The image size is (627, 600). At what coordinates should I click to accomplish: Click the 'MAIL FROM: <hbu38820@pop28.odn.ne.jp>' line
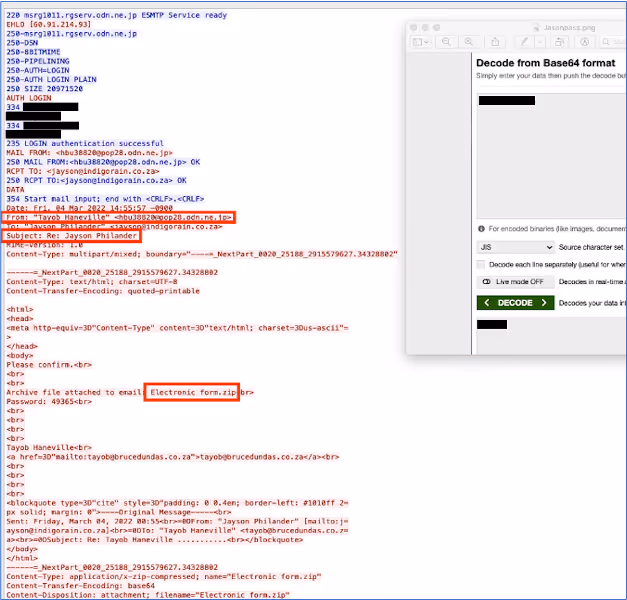(90, 153)
